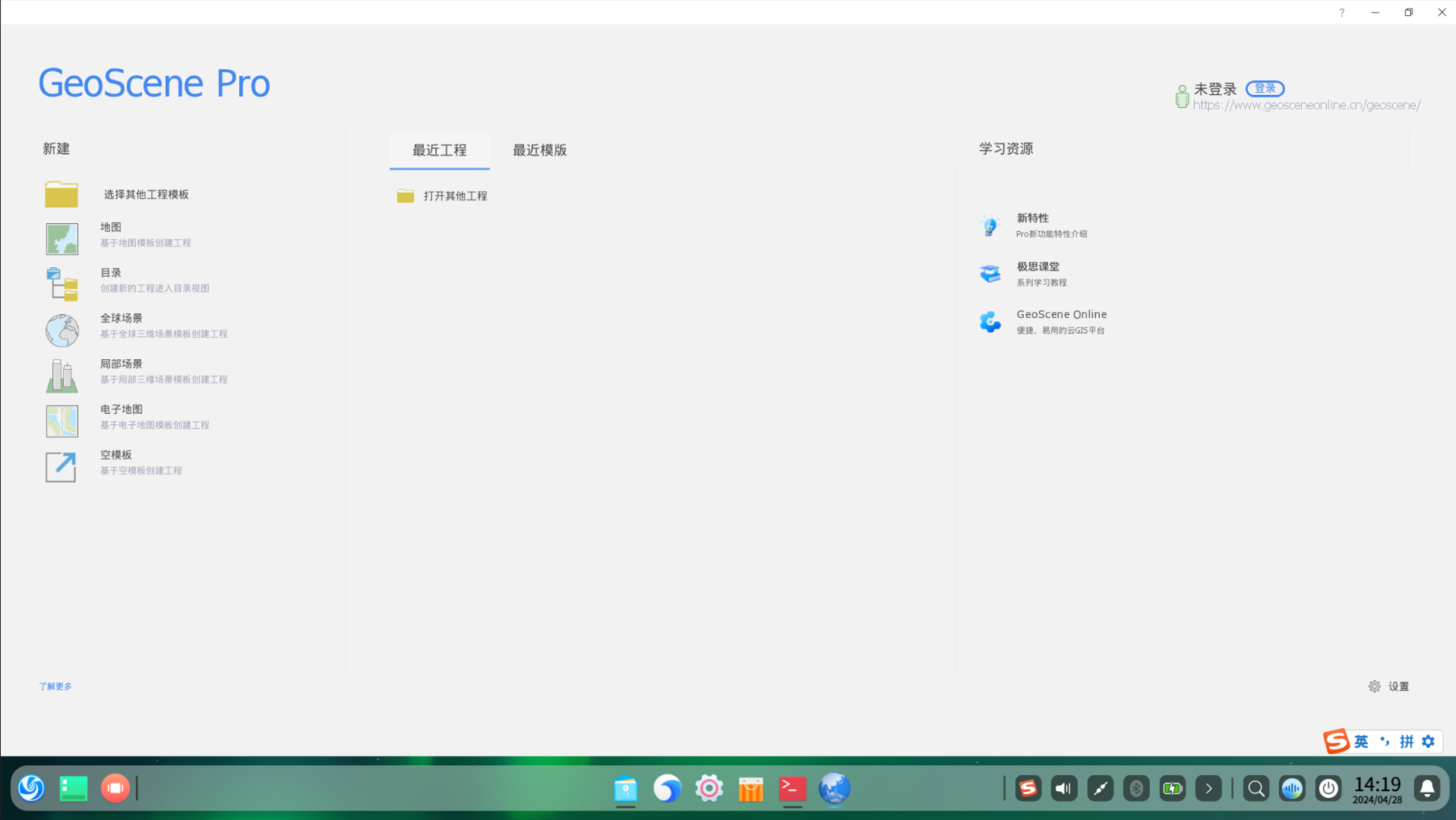Viewport: 1456px width, 820px height.
Task: Choose the 目录 template entry
Action: pos(155,281)
